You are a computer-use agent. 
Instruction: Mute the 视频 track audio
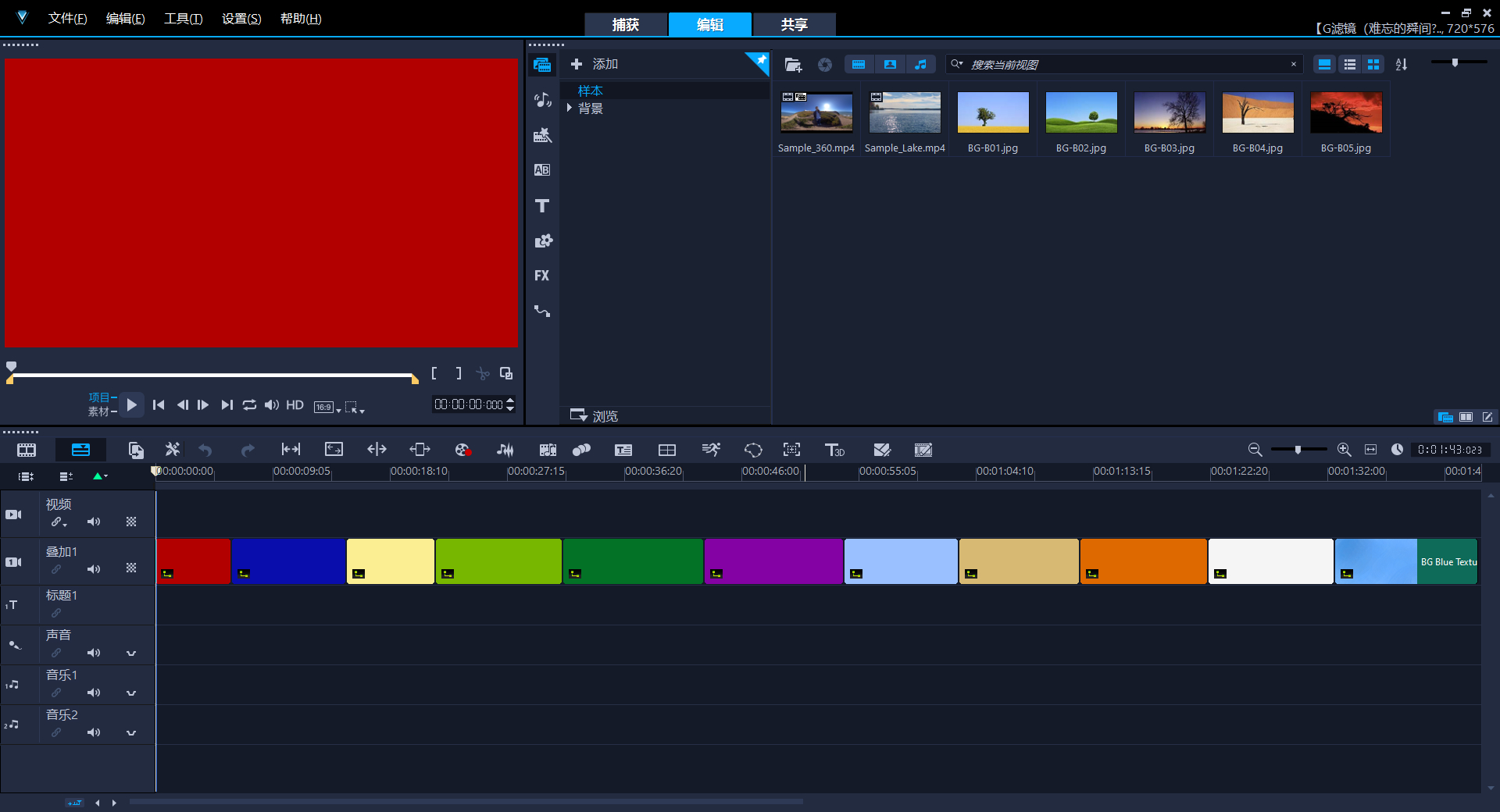click(x=94, y=522)
